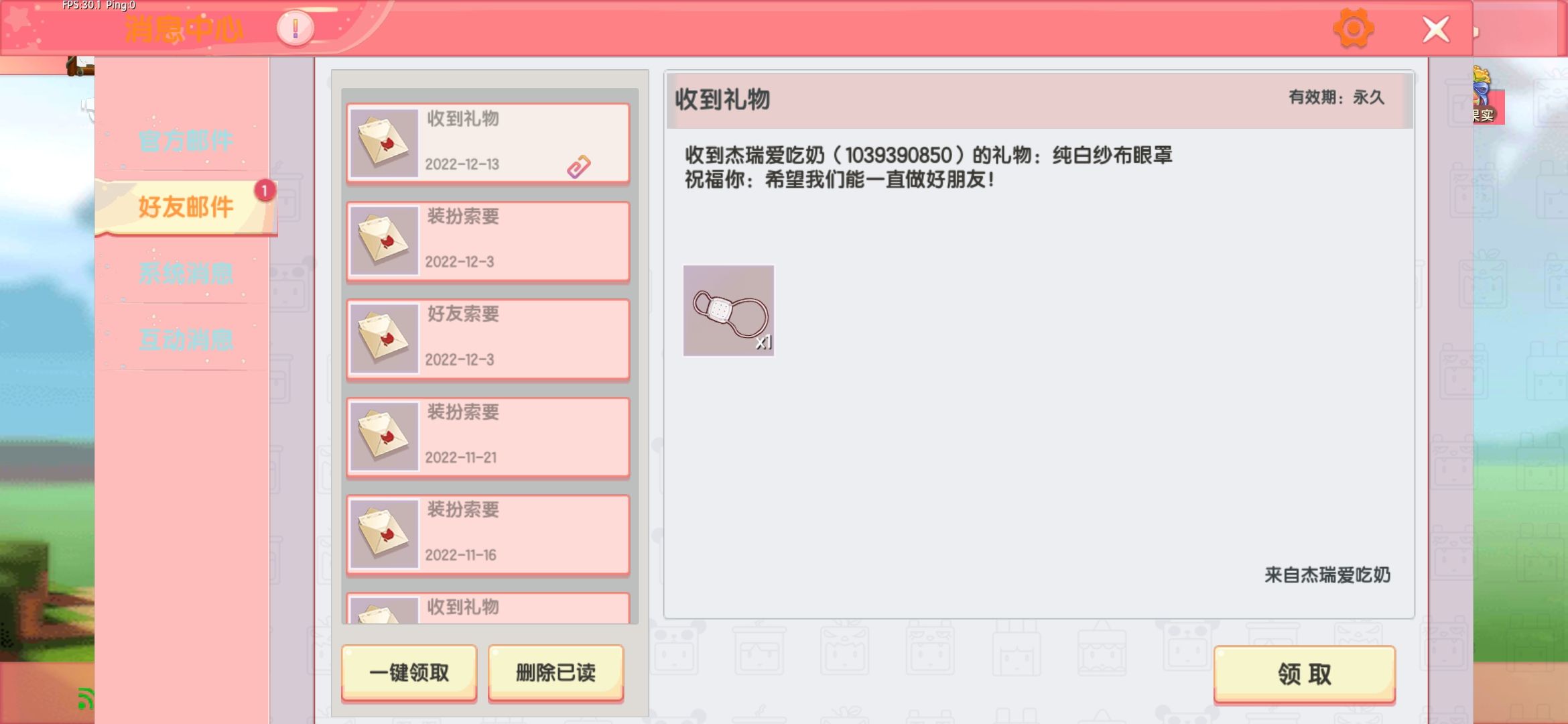
Task: Click the attachment link icon on first mail
Action: tap(578, 166)
